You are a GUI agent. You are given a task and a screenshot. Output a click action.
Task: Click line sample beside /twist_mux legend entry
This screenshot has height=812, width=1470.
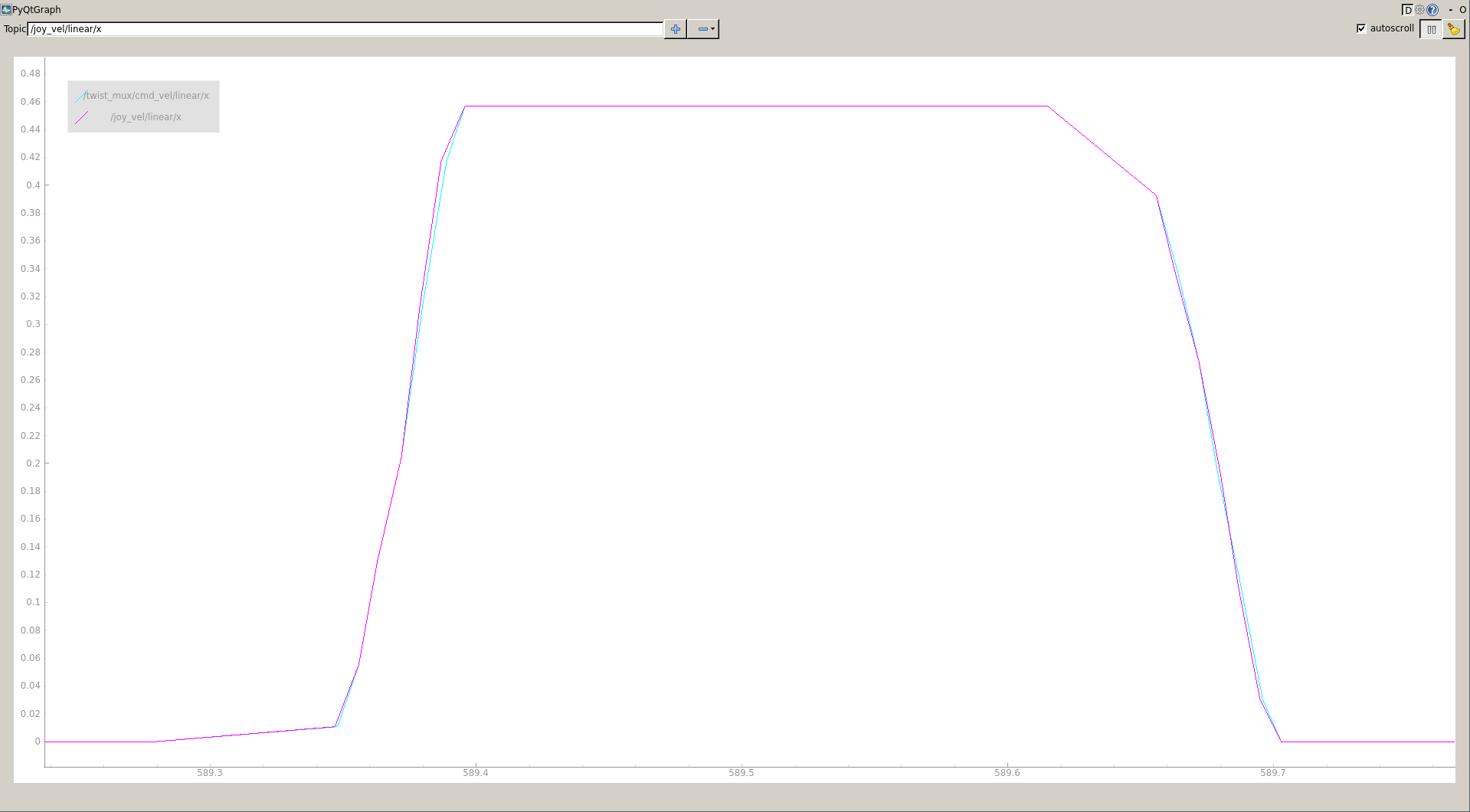click(78, 97)
